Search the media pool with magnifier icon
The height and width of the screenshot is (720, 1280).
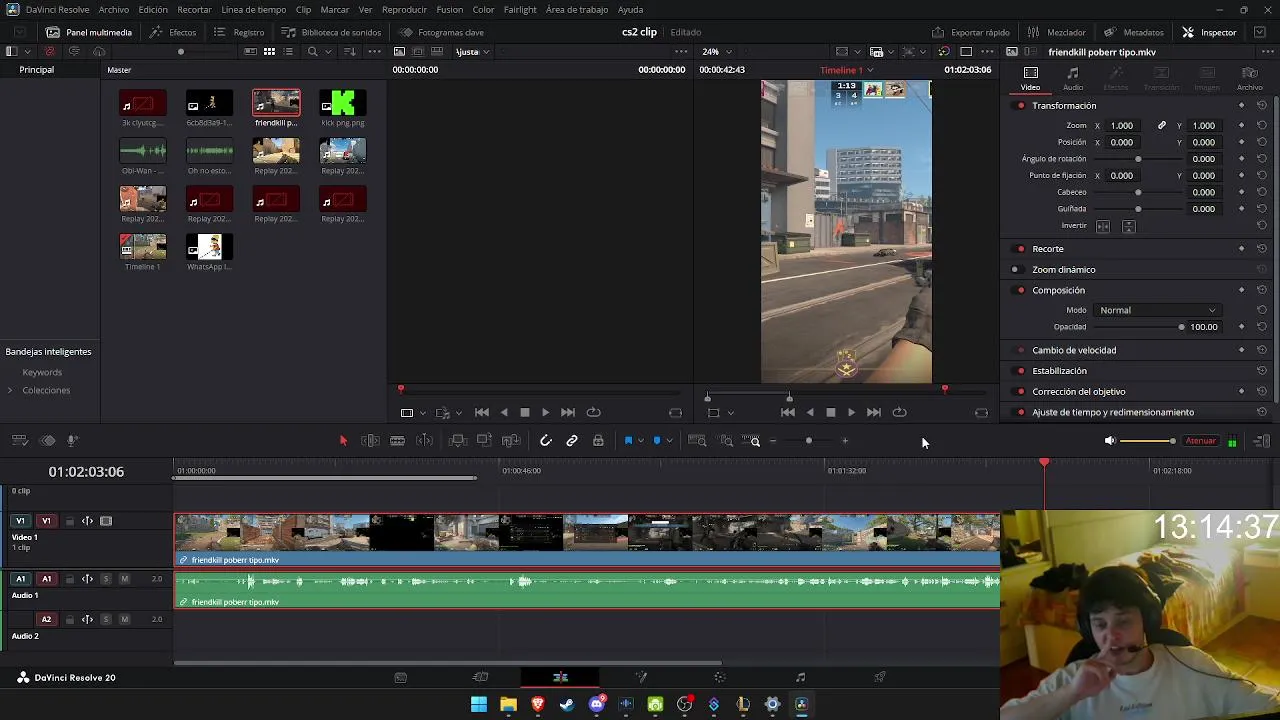tap(313, 51)
